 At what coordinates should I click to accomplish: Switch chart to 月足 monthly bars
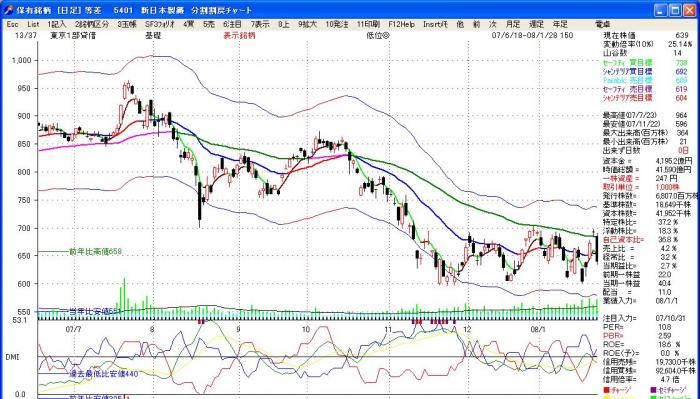tap(513, 24)
